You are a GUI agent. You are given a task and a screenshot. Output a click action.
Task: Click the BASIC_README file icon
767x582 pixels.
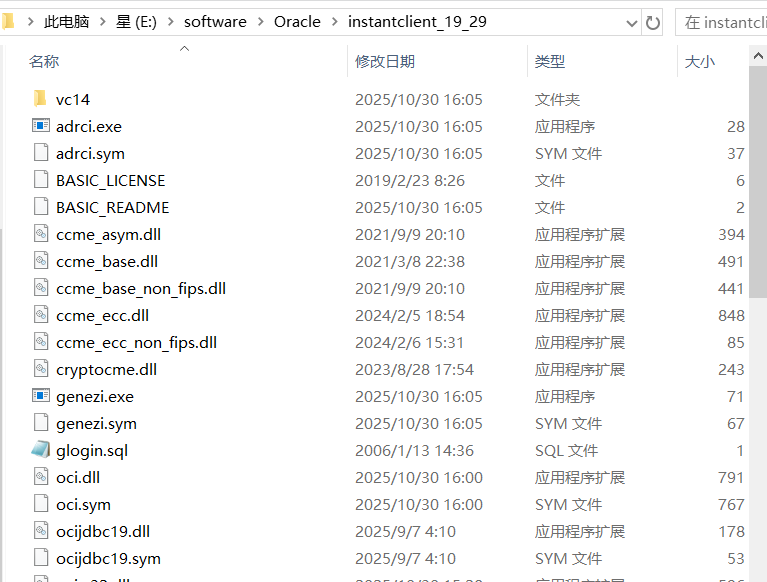click(41, 206)
